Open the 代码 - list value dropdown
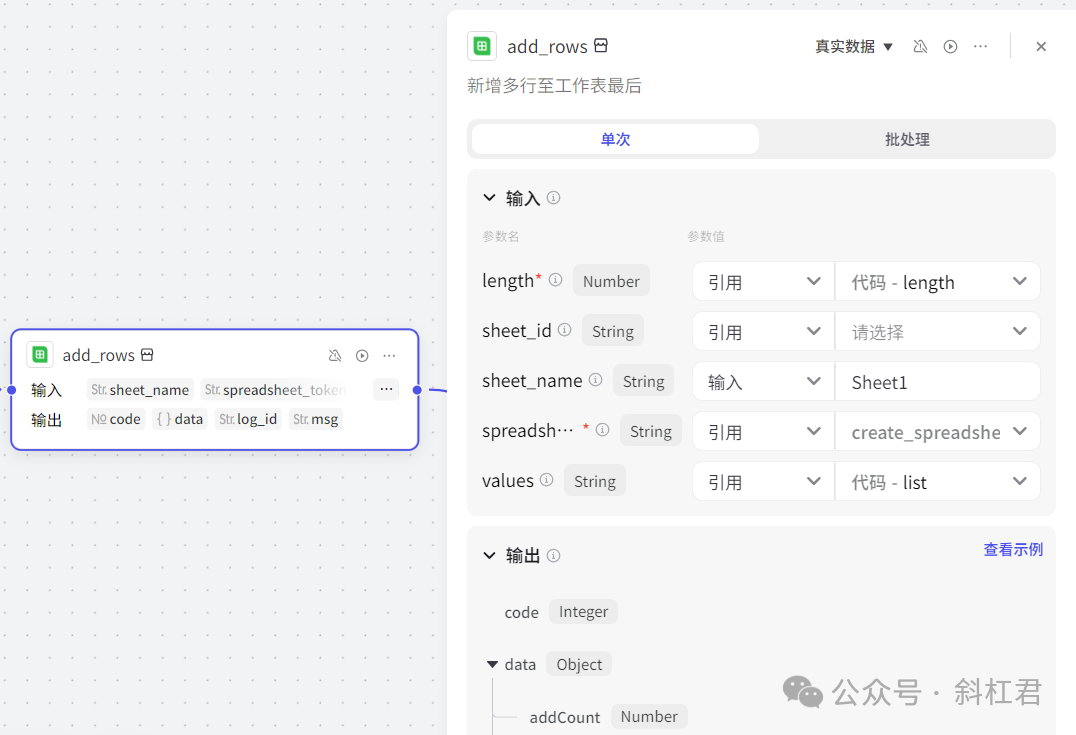This screenshot has height=735, width=1076. coord(937,482)
